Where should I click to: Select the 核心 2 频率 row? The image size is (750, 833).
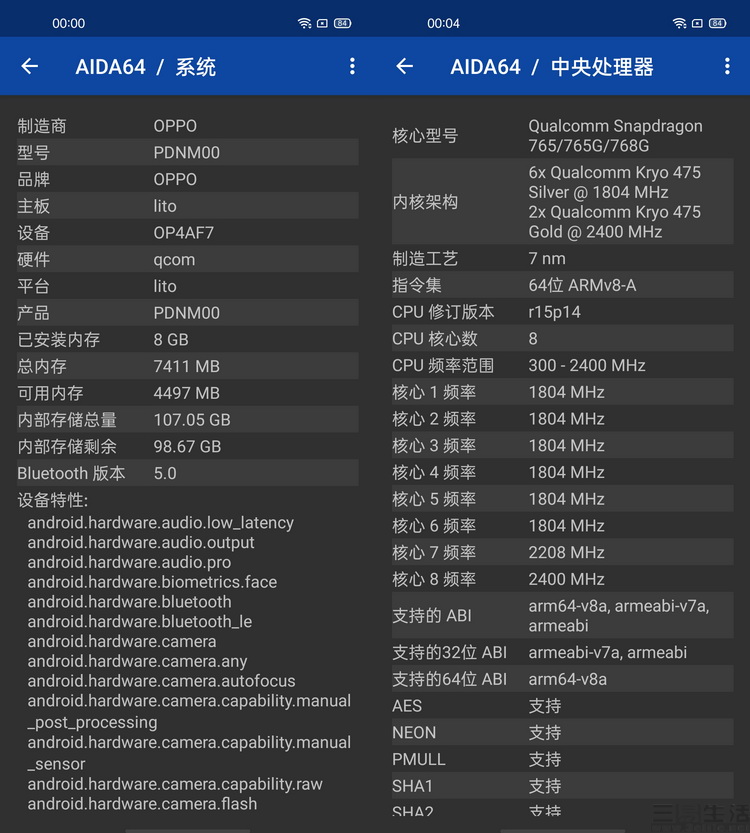click(x=562, y=419)
